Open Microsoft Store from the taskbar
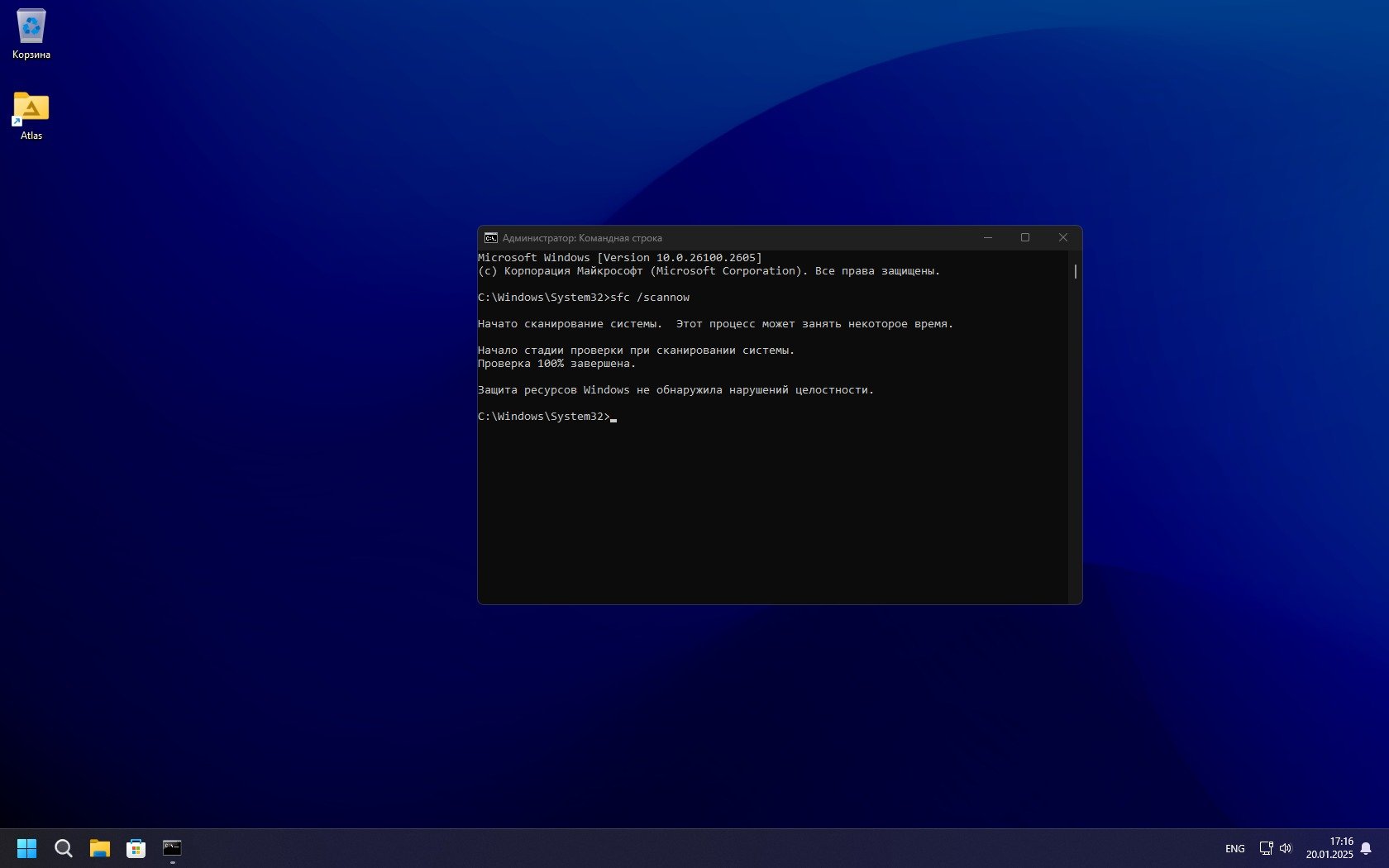Viewport: 1389px width, 868px height. click(x=136, y=848)
